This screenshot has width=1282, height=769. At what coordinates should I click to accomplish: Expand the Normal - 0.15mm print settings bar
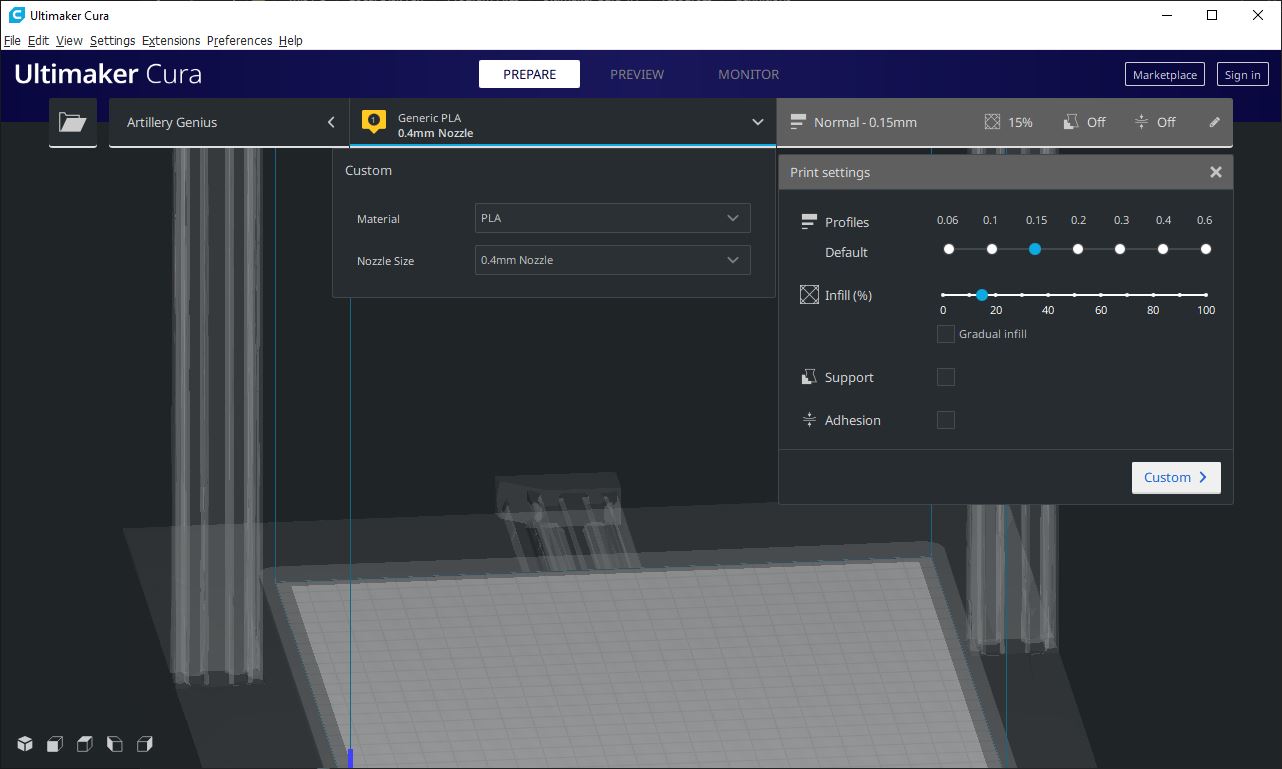tap(1004, 122)
